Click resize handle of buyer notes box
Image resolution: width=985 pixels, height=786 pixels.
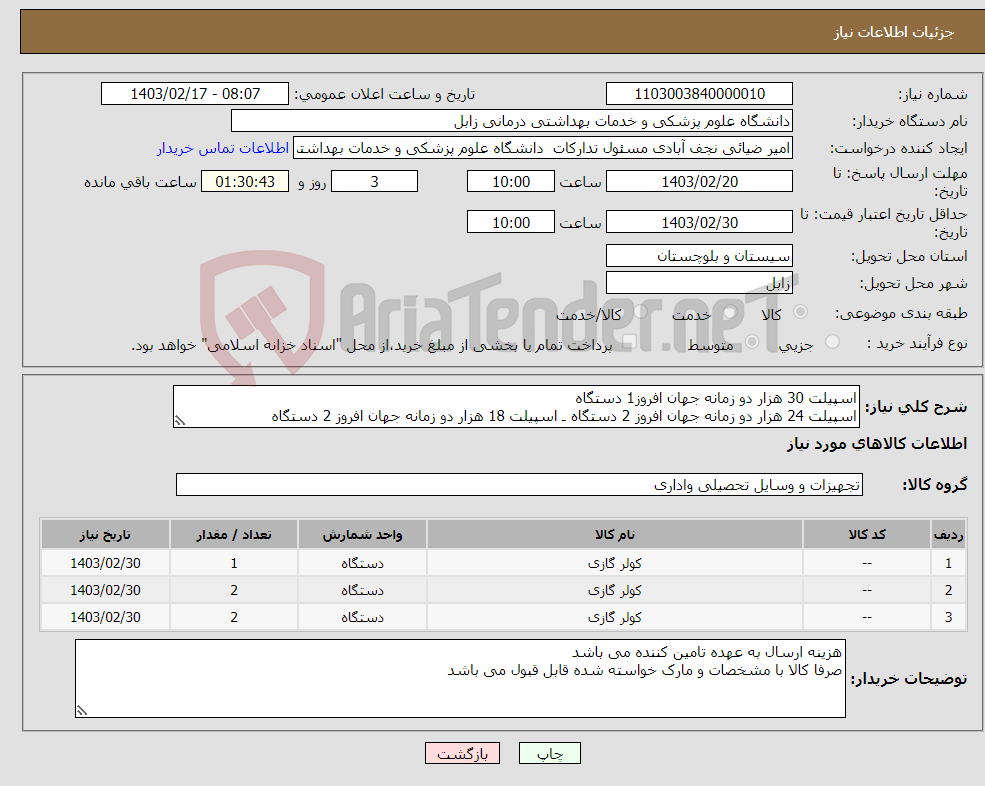pyautogui.click(x=82, y=711)
